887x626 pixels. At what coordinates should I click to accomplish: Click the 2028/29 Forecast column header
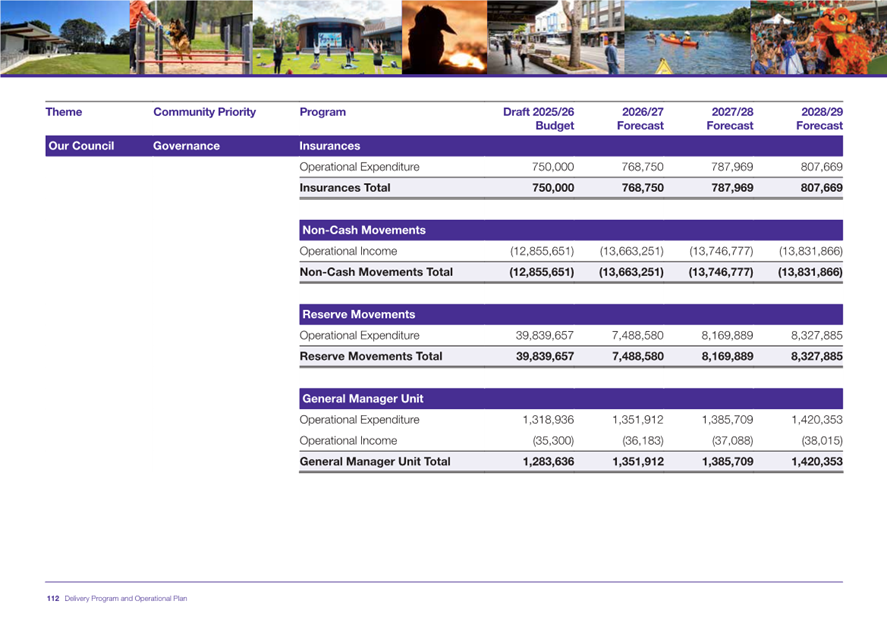pos(819,119)
